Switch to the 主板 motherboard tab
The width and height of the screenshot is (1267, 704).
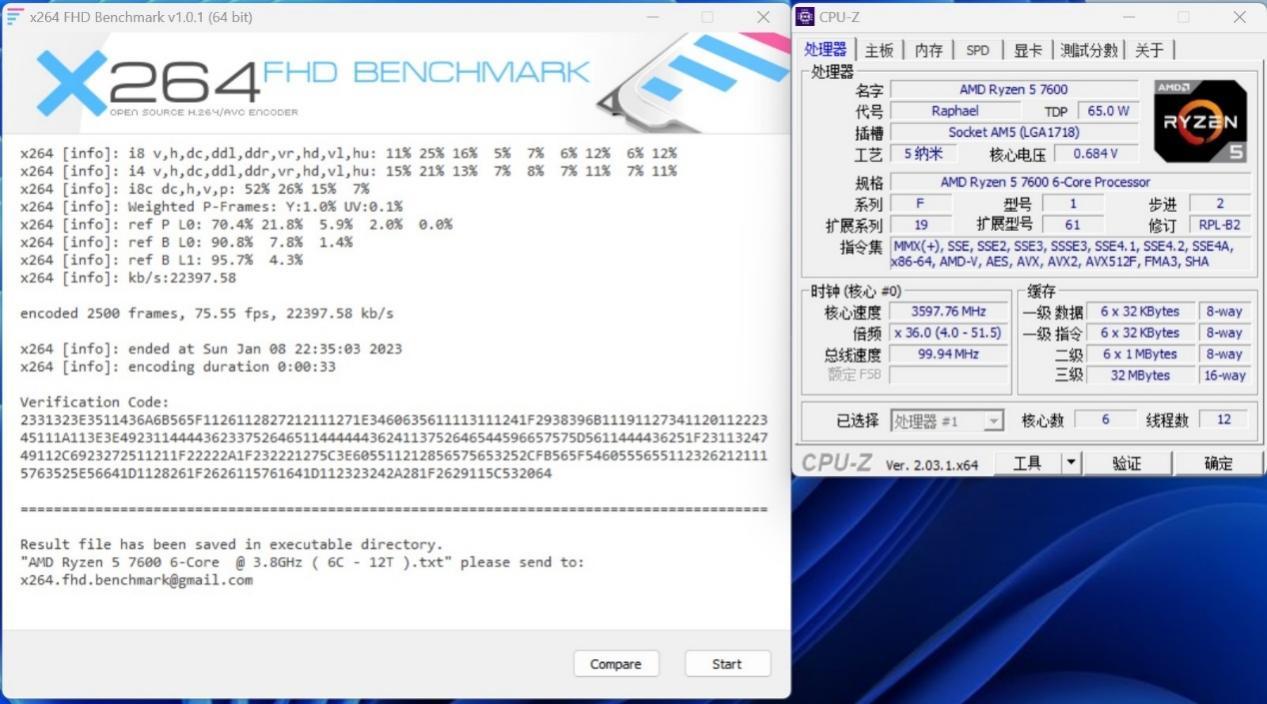point(878,49)
